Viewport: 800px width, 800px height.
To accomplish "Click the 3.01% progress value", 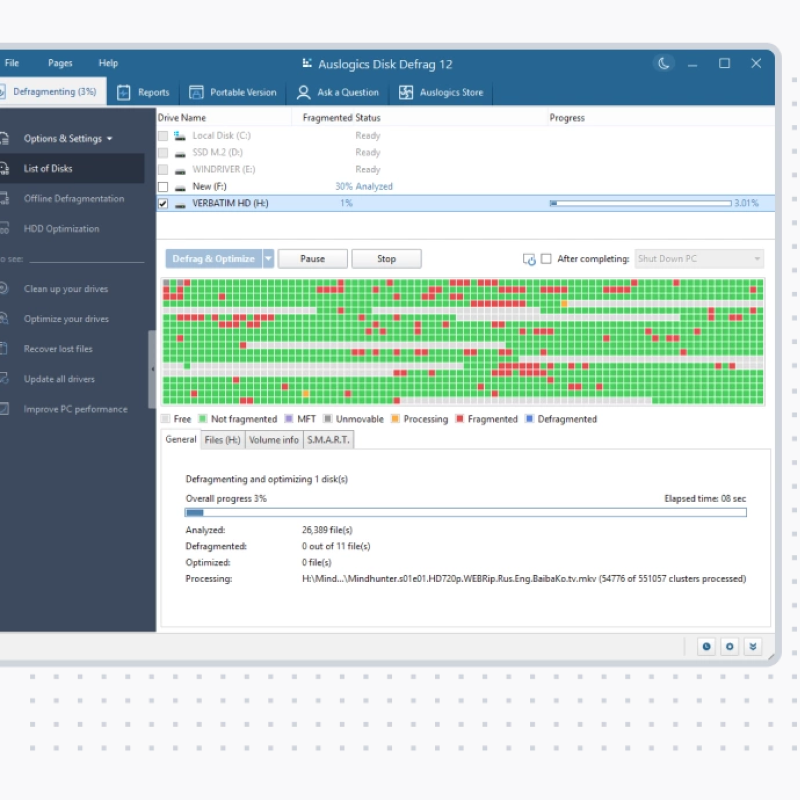I will (746, 203).
